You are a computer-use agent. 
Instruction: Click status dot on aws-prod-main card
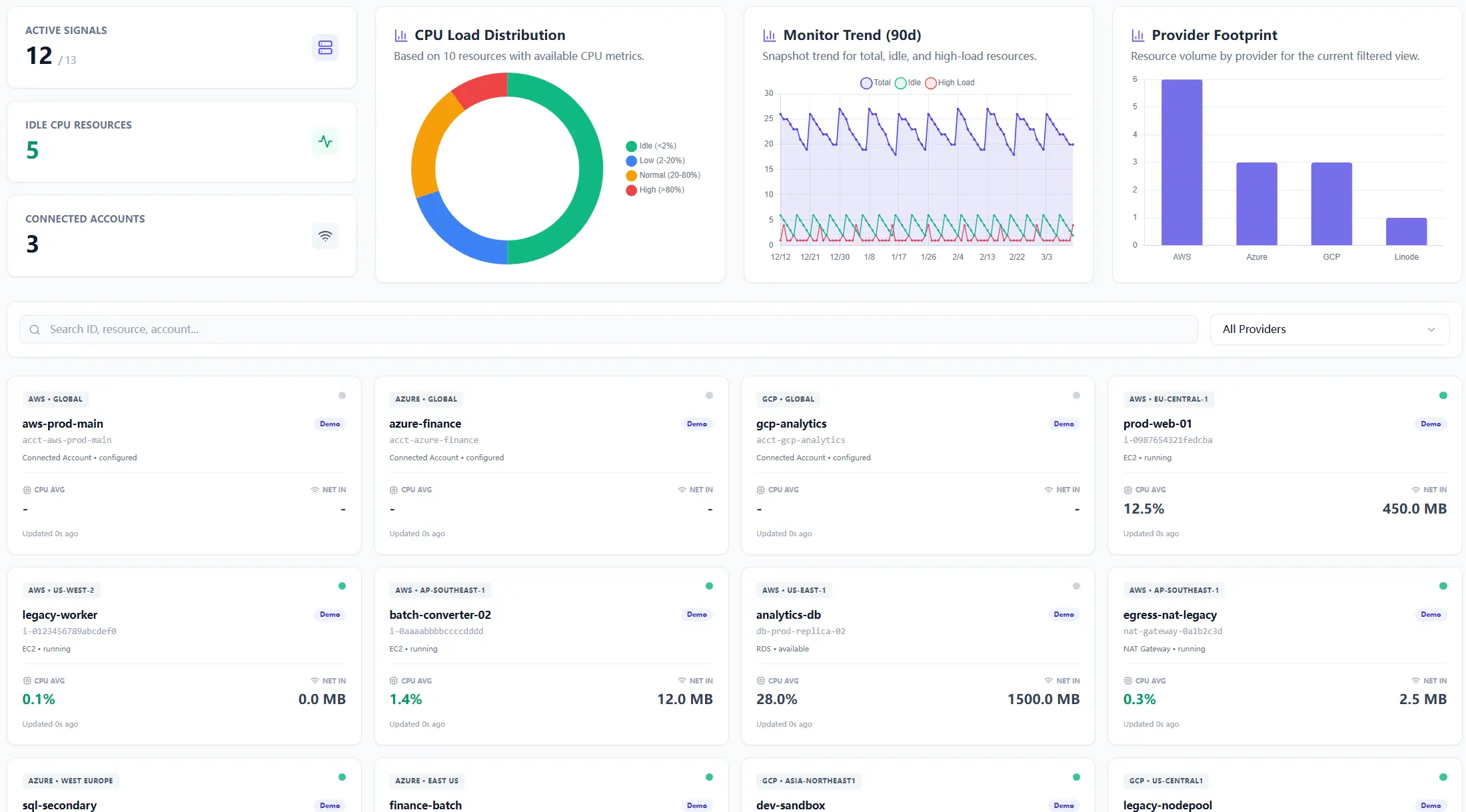pos(342,396)
